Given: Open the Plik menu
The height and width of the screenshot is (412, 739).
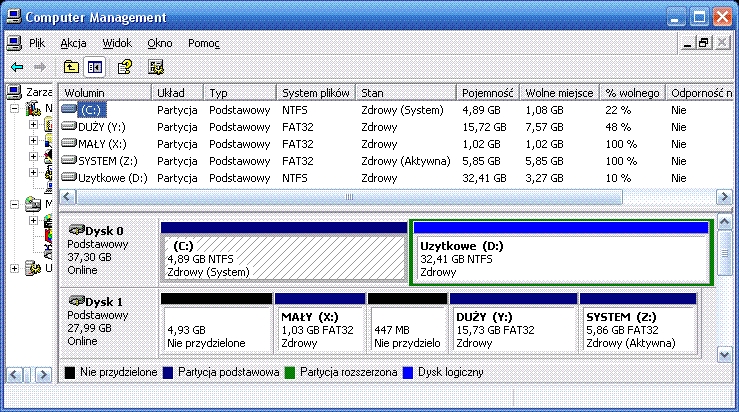Looking at the screenshot, I should click(x=37, y=43).
